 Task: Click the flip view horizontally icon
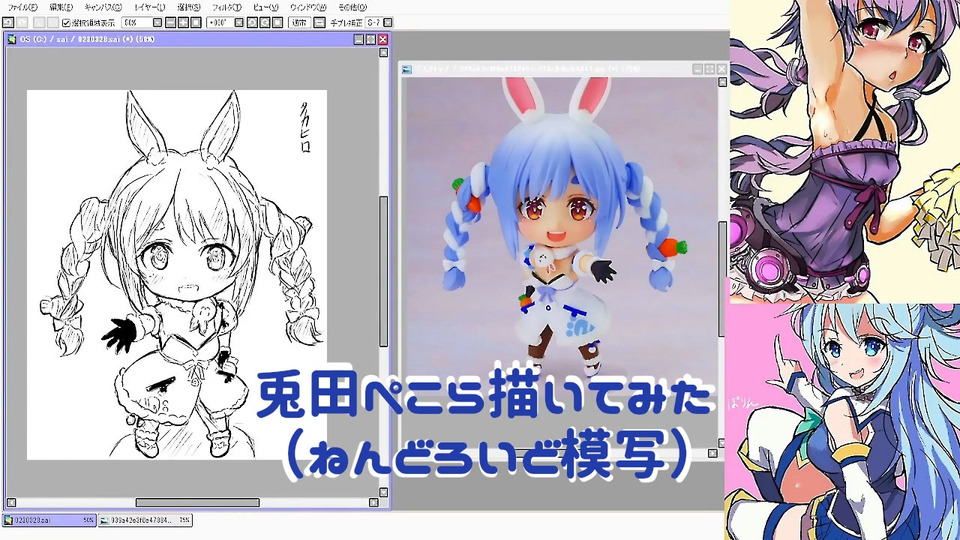pos(319,23)
